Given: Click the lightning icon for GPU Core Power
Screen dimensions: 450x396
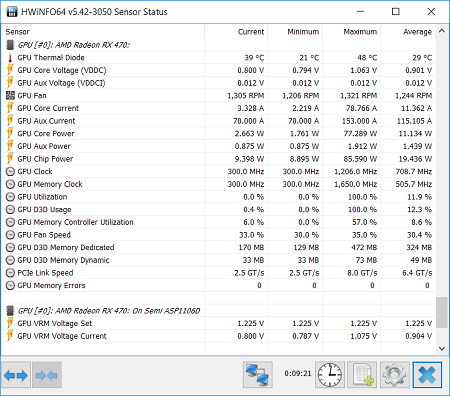Looking at the screenshot, I should 10,133.
